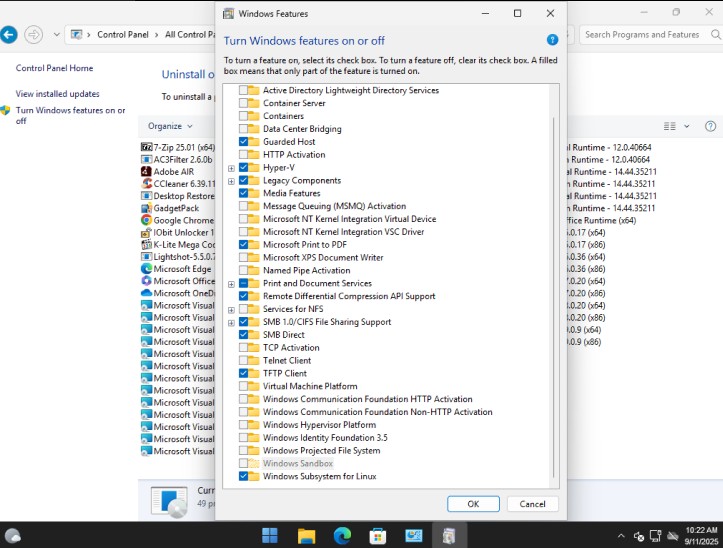The image size is (723, 548).
Task: Open File Explorer from taskbar
Action: click(x=306, y=536)
